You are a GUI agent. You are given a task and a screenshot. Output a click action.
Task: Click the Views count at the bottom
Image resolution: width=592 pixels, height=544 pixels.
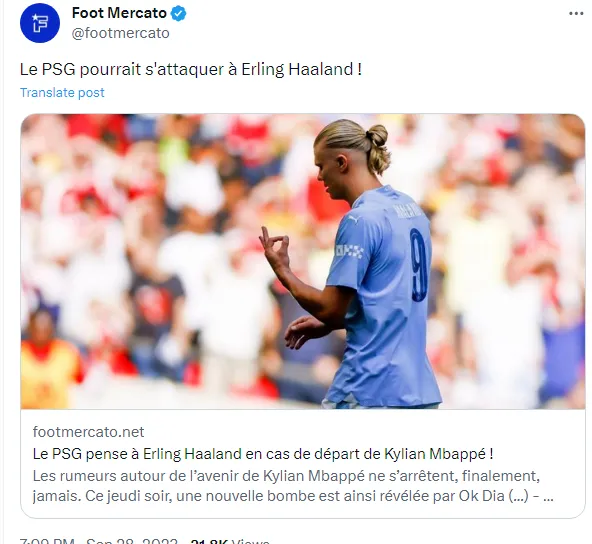coord(230,541)
